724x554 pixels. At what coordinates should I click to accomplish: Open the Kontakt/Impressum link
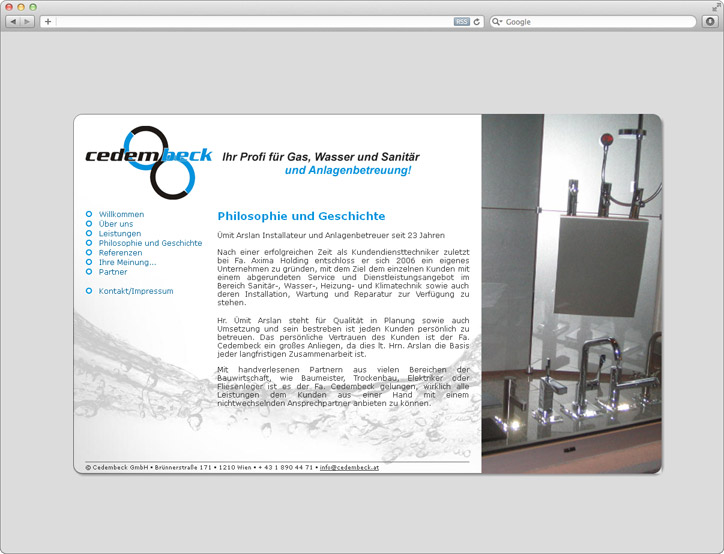tap(136, 291)
